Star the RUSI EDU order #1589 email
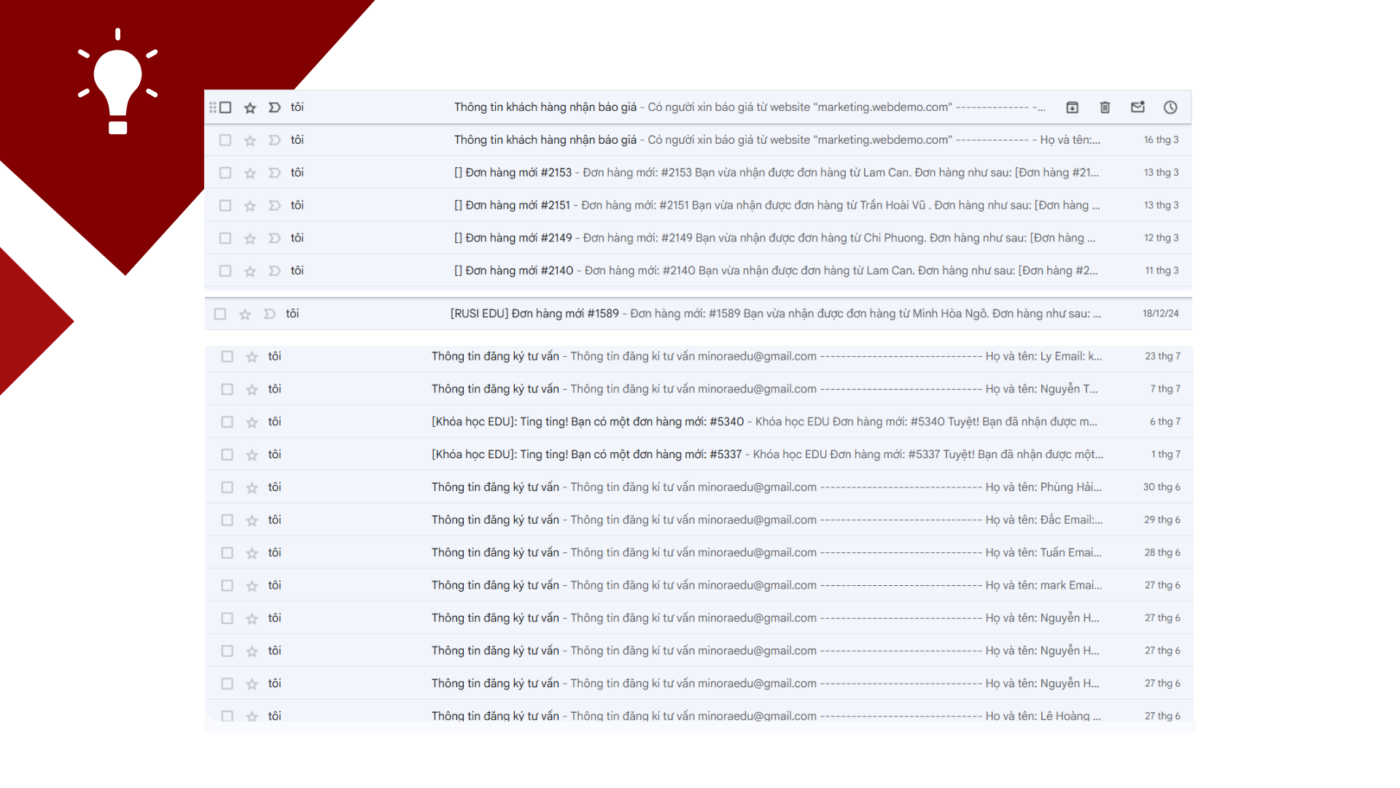This screenshot has width=1400, height=788. click(x=245, y=314)
